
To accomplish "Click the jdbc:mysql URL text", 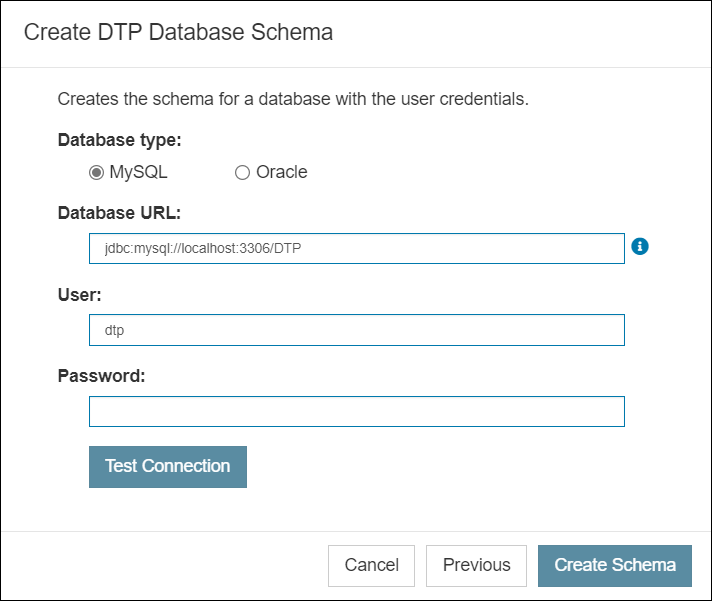I will (203, 248).
